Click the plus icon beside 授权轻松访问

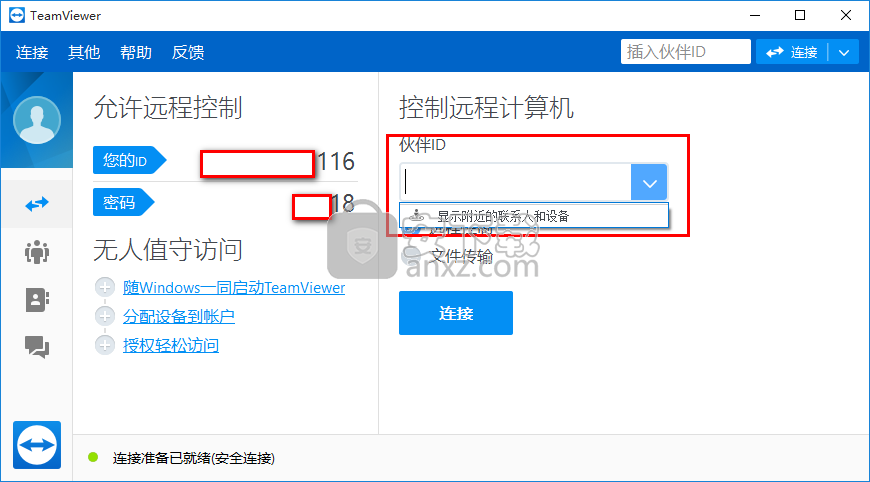coord(104,345)
